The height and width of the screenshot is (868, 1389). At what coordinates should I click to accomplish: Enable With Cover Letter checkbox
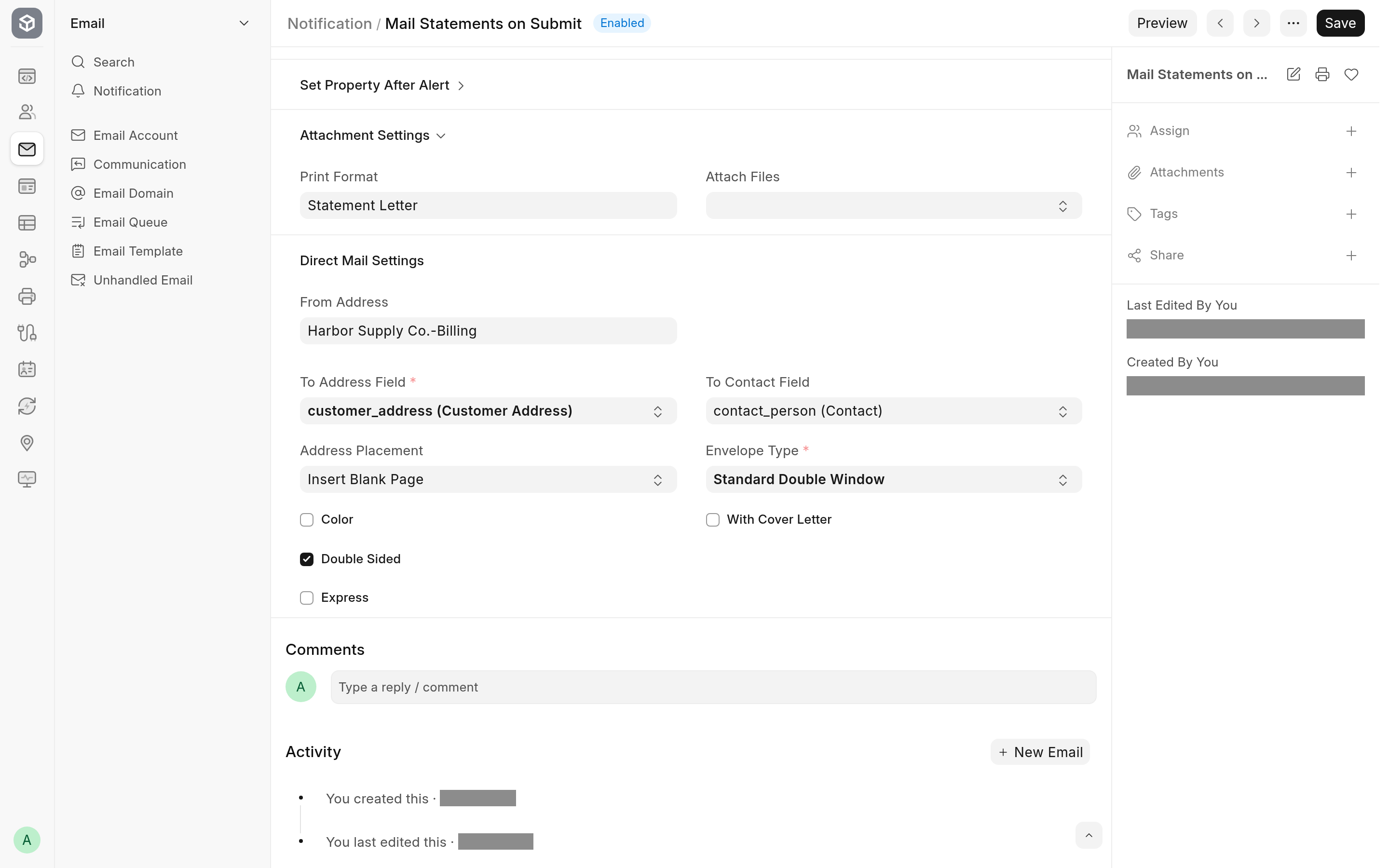pos(712,519)
